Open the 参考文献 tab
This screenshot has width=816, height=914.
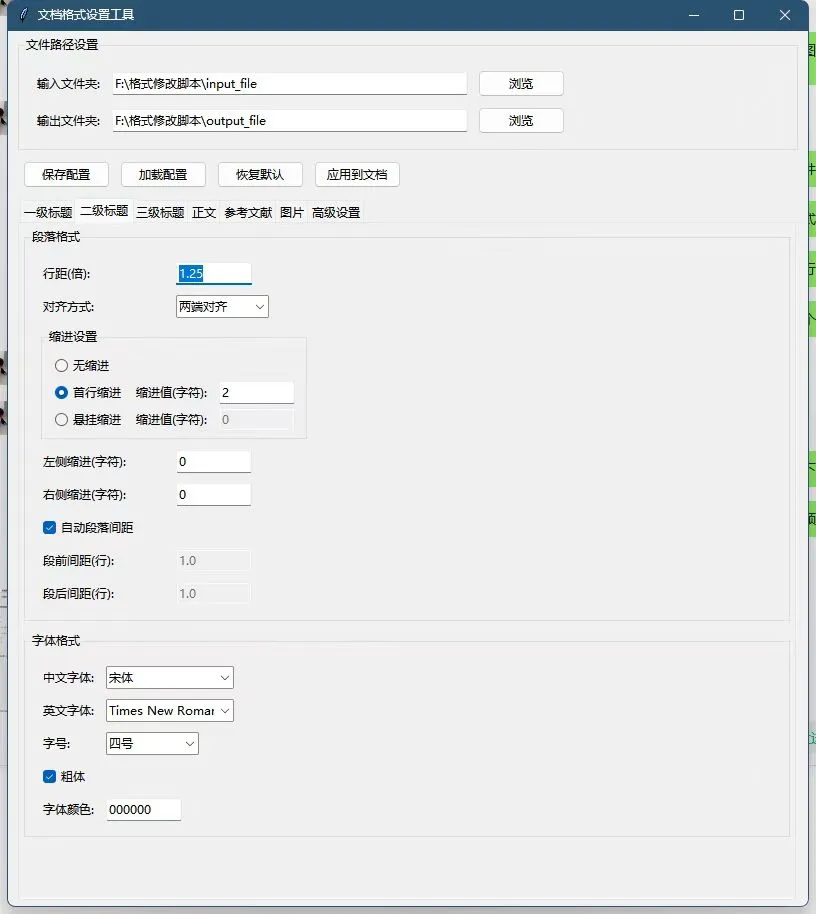tap(248, 212)
